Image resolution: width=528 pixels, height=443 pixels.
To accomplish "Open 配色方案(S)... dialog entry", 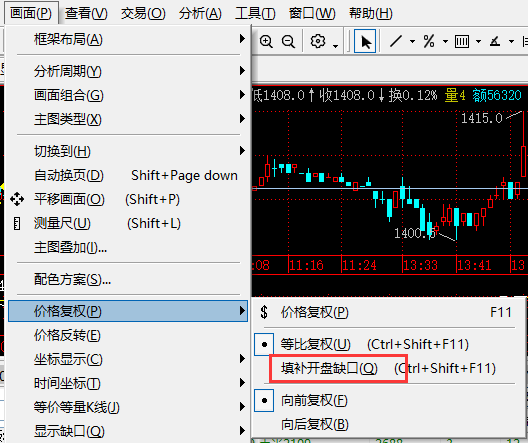I will pyautogui.click(x=128, y=279).
